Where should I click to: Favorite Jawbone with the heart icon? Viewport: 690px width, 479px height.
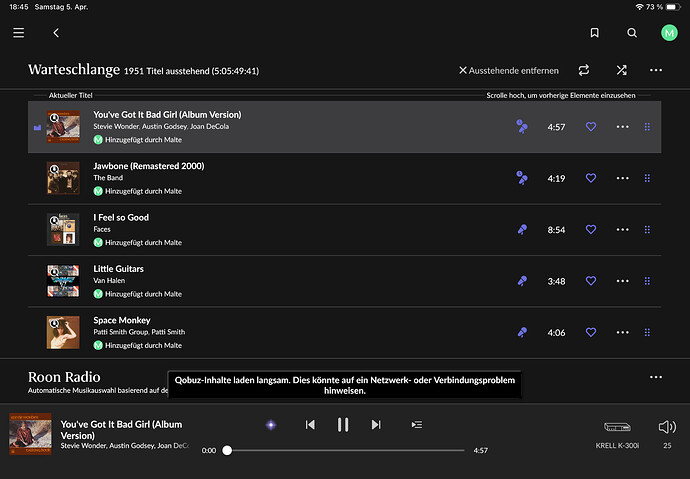click(591, 178)
